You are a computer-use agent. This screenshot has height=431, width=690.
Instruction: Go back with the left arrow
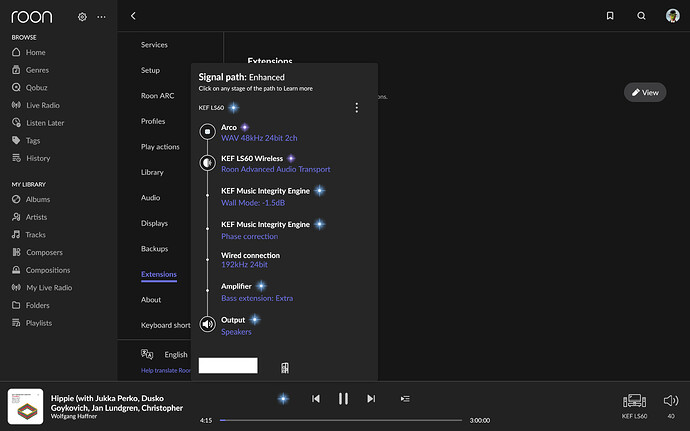(x=133, y=16)
